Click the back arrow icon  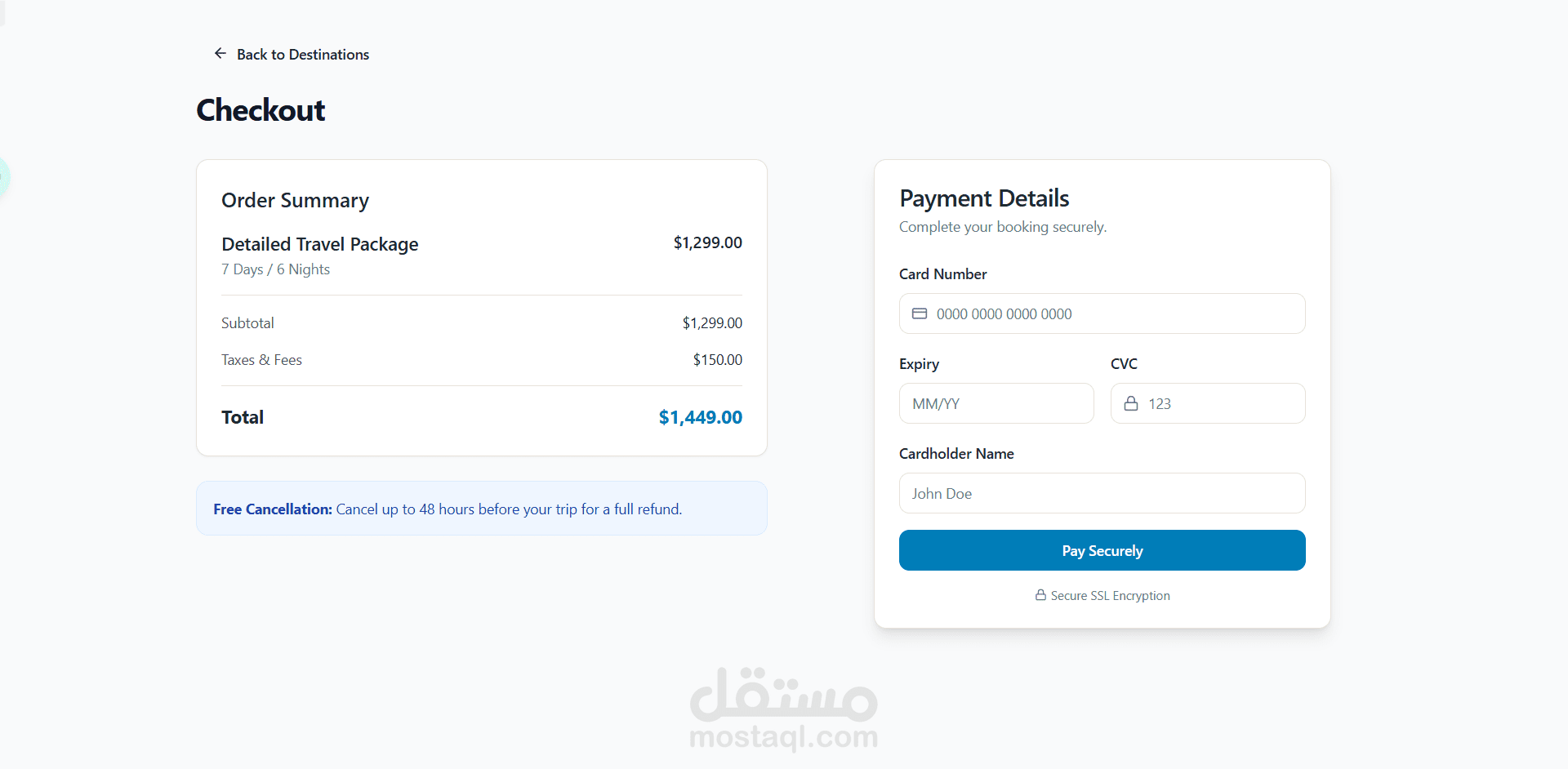(x=220, y=54)
